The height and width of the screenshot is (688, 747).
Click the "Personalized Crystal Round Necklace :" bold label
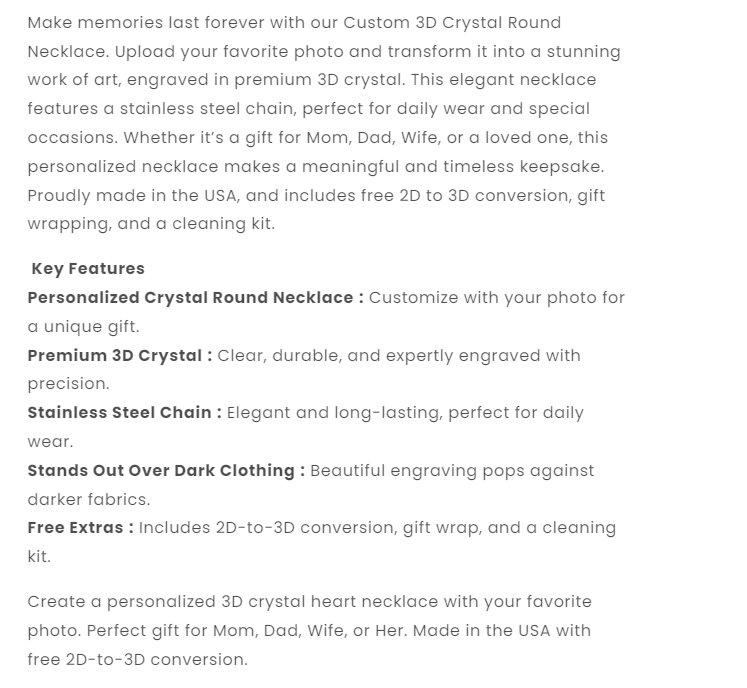tap(195, 297)
